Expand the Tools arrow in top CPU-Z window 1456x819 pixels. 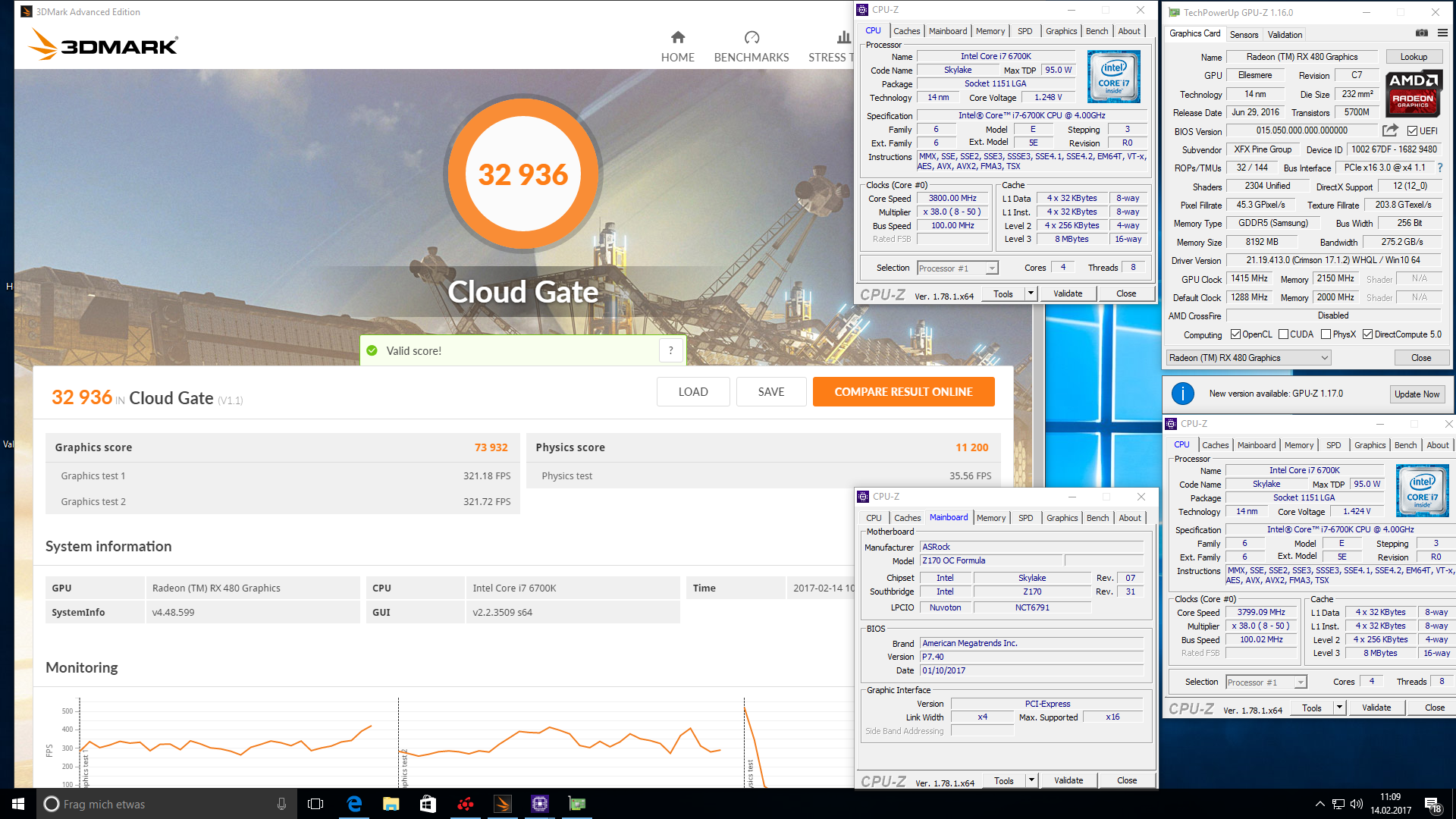pyautogui.click(x=1031, y=293)
